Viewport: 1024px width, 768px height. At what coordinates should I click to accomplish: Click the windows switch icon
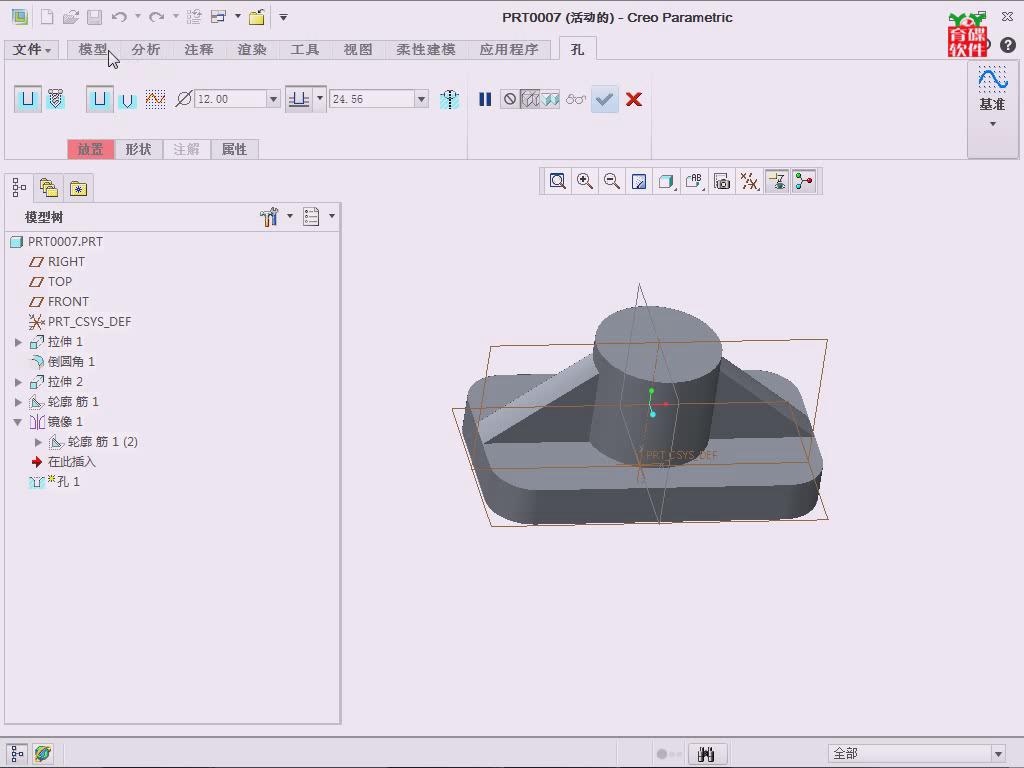tap(218, 17)
